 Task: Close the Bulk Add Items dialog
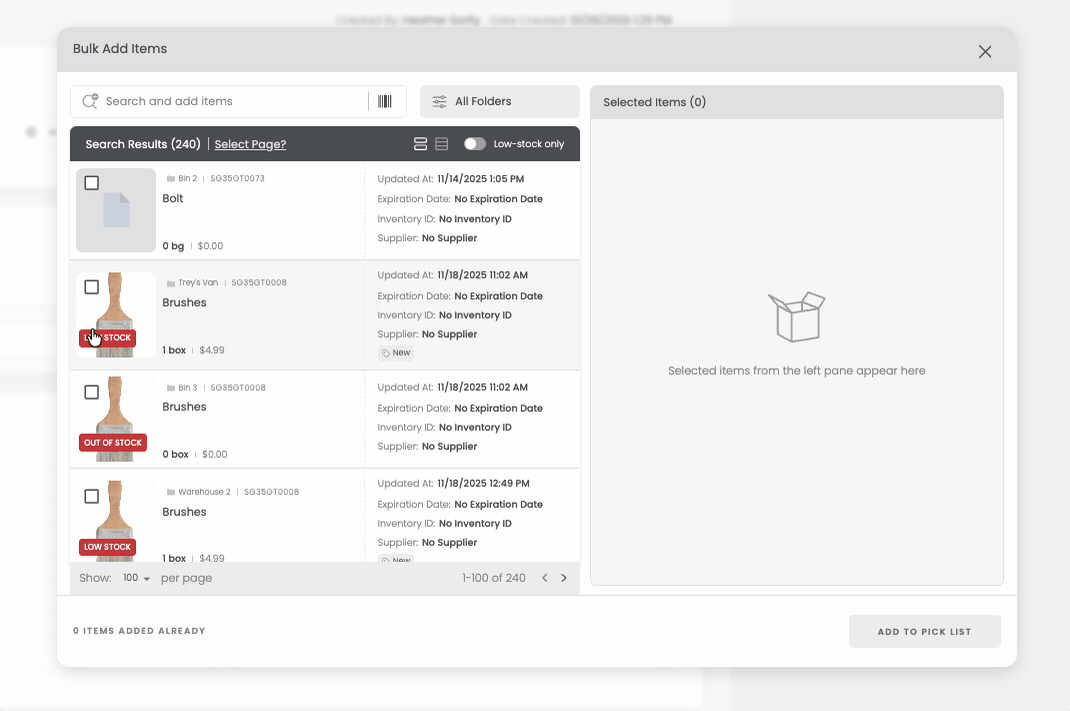[985, 52]
